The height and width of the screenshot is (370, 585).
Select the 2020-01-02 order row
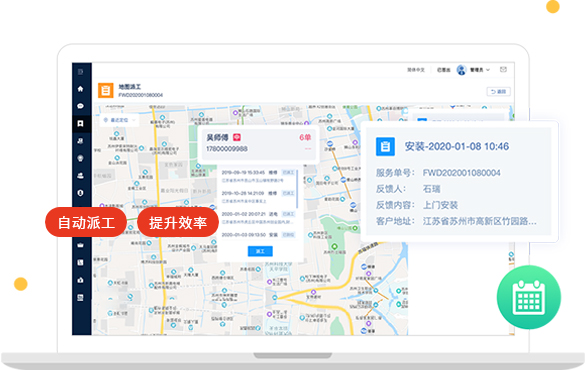[258, 218]
